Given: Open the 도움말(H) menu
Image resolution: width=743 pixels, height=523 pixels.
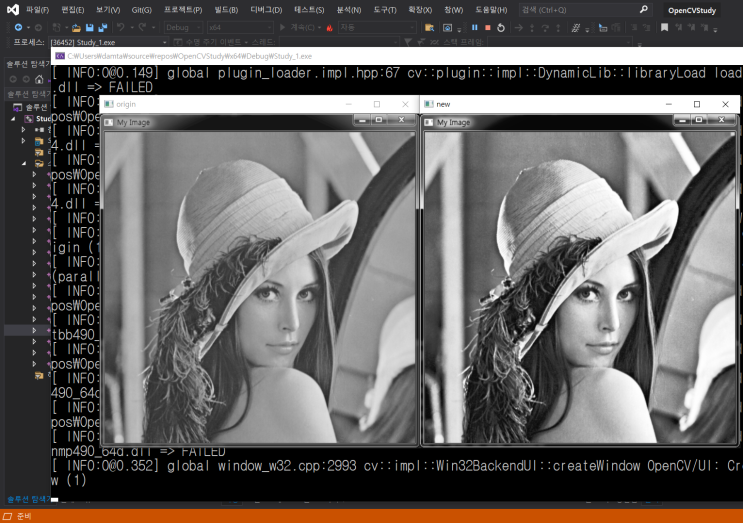Looking at the screenshot, I should (491, 9).
